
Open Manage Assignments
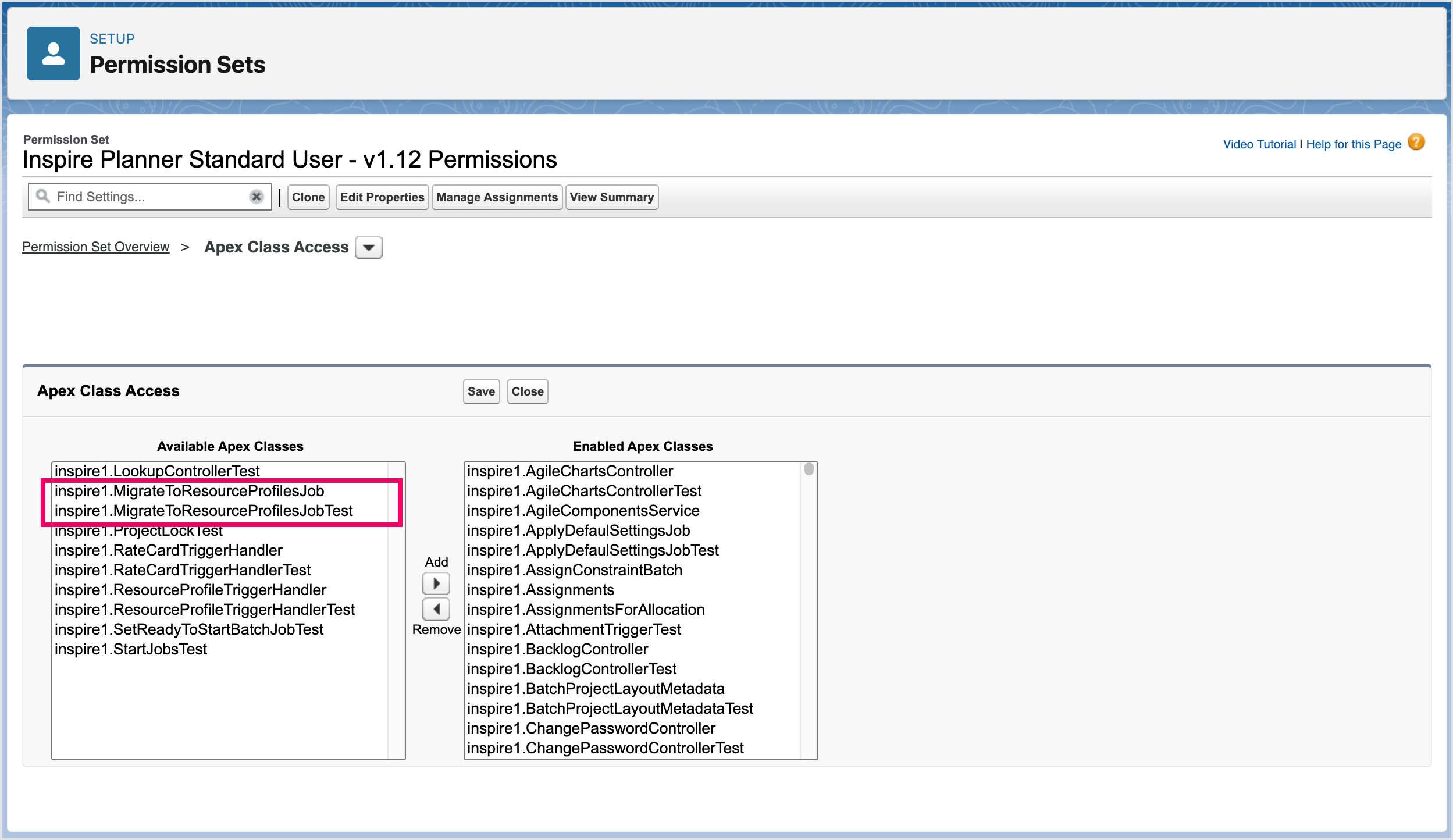click(497, 197)
